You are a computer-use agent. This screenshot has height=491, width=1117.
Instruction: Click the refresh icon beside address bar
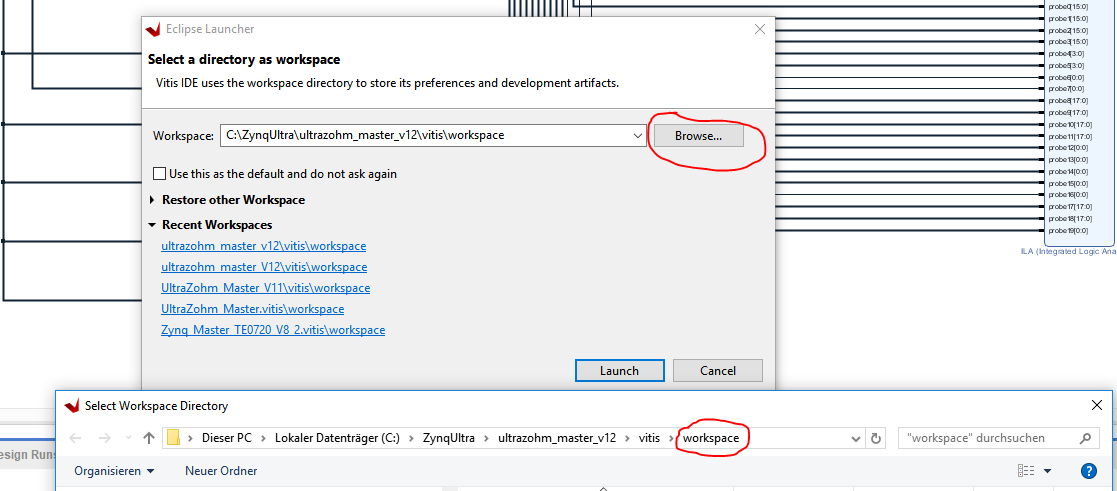(877, 438)
